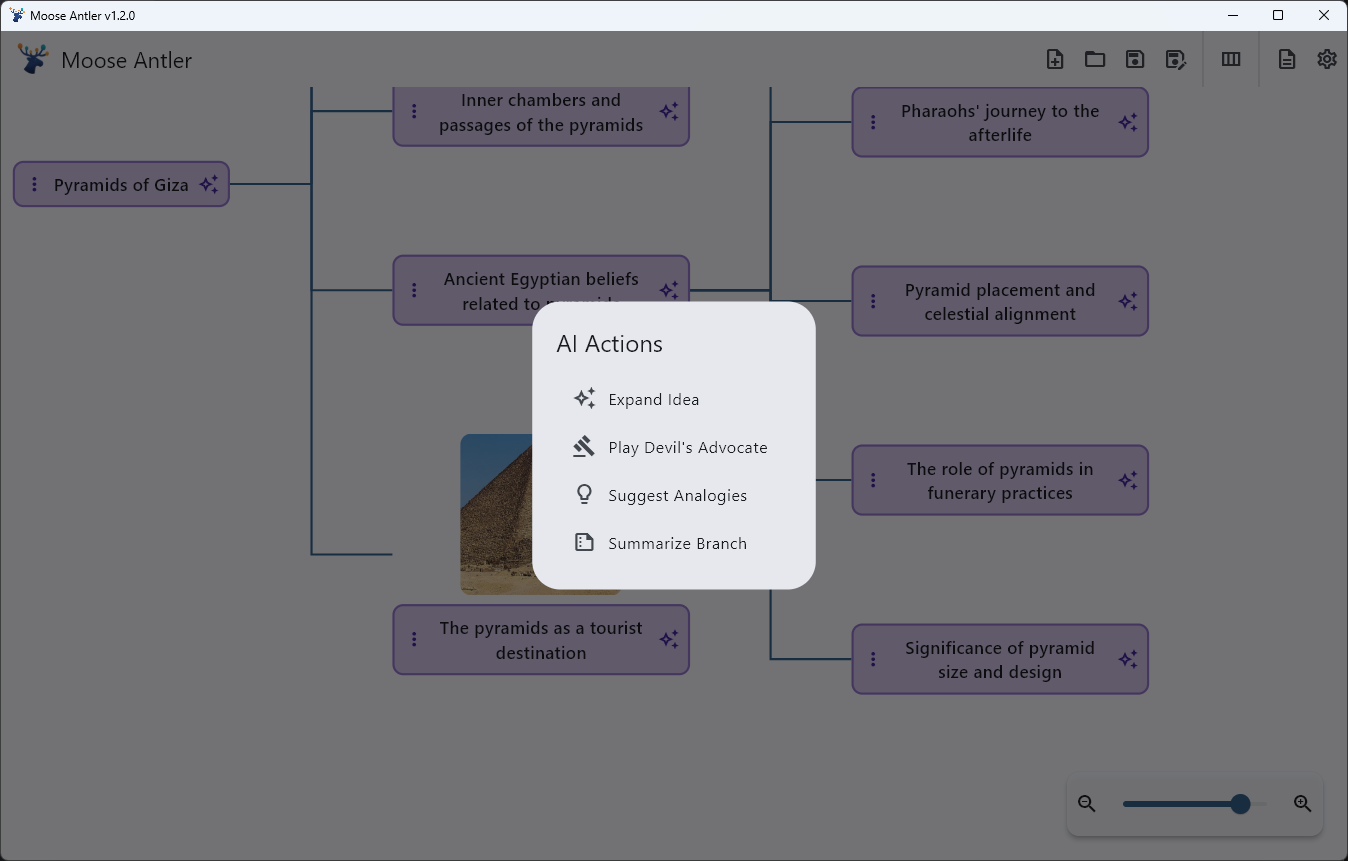Screen dimensions: 1348x861
Task: Open AI sparkle on Pharaohs' journey node
Action: (x=1128, y=122)
